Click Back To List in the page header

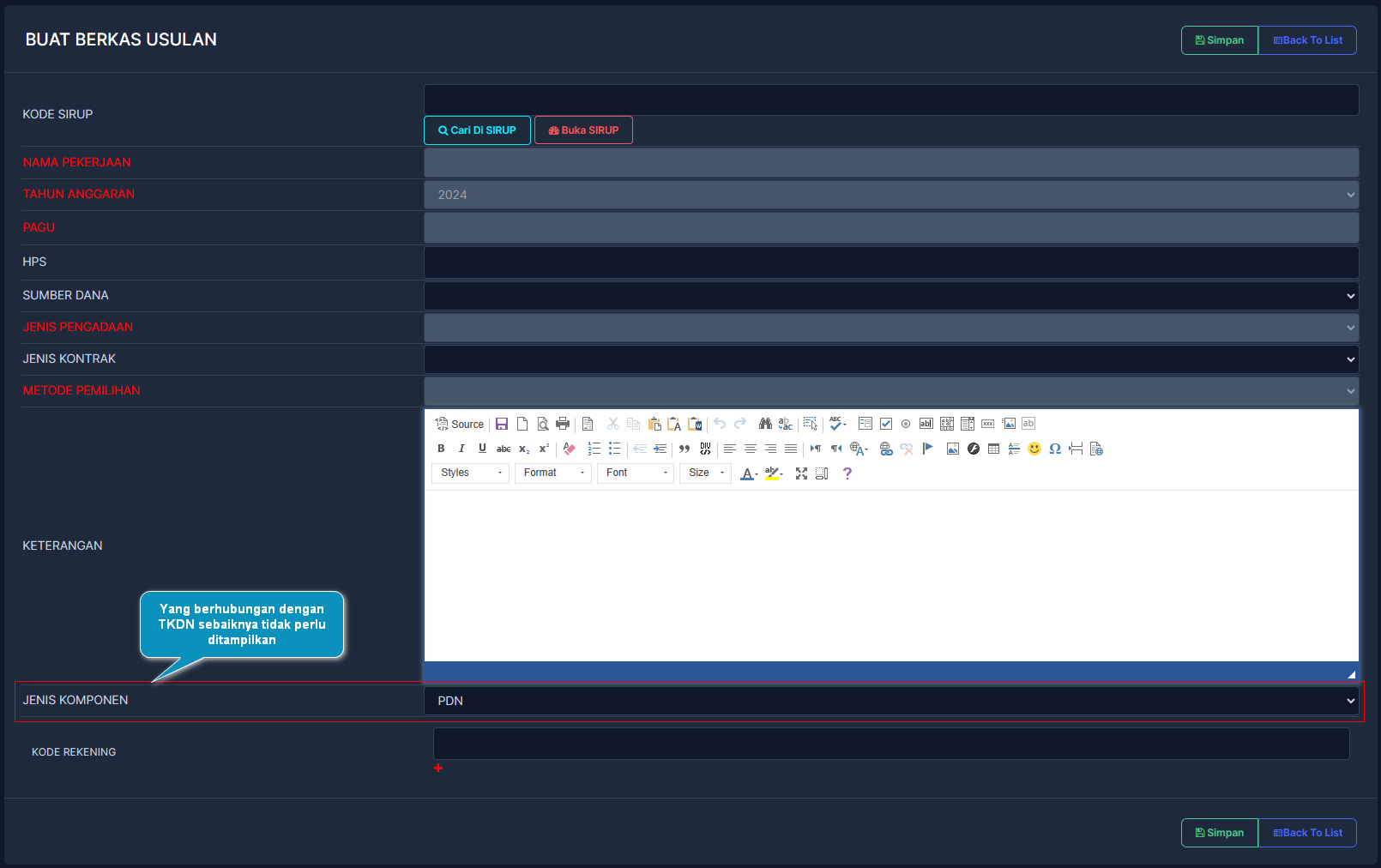(x=1307, y=40)
